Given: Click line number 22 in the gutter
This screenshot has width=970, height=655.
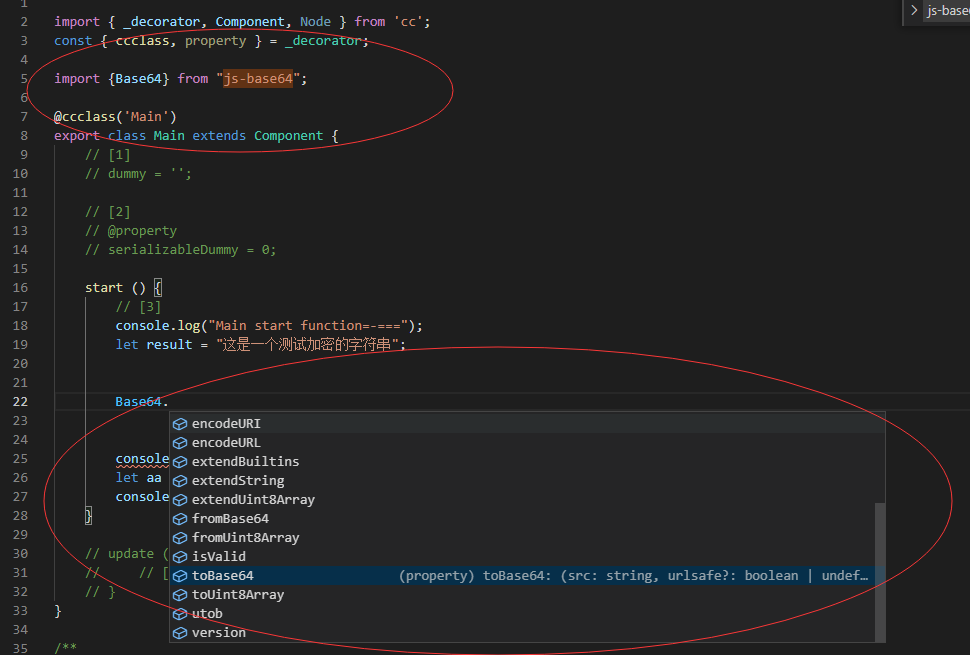Looking at the screenshot, I should tap(20, 402).
